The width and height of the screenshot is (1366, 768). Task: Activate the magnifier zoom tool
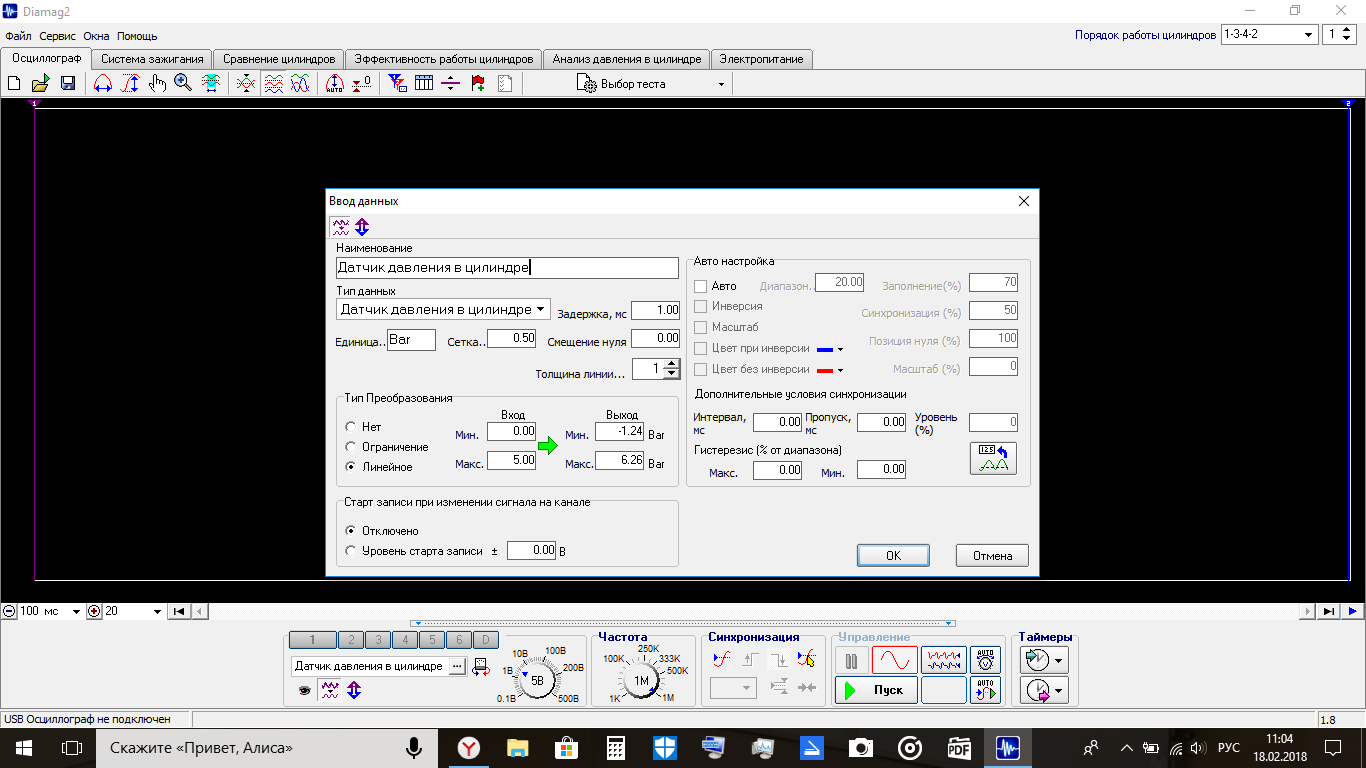[183, 84]
